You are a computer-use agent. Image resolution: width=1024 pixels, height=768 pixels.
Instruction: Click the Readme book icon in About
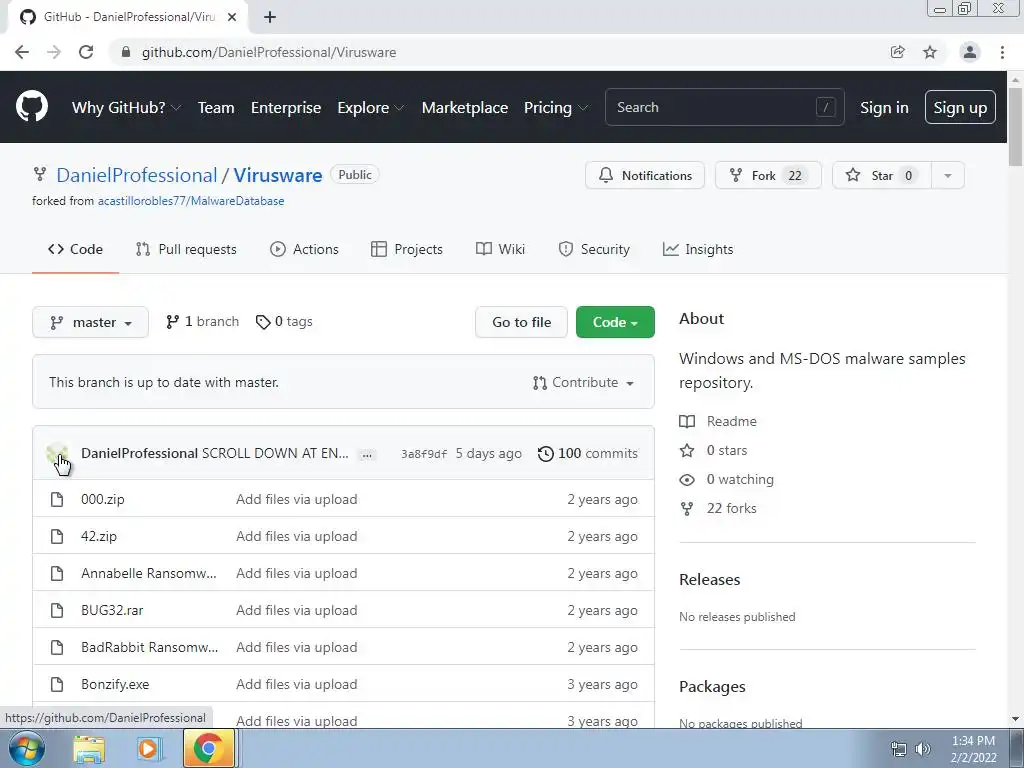pyautogui.click(x=687, y=422)
